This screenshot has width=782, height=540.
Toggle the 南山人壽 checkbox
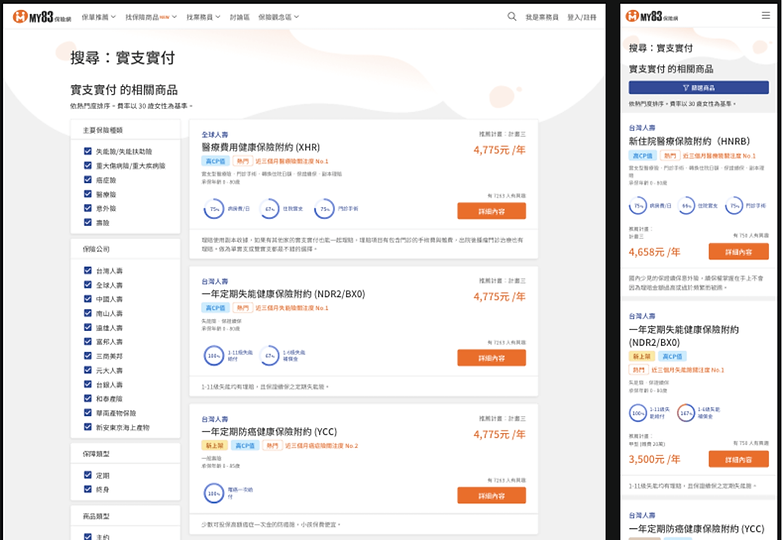click(88, 313)
